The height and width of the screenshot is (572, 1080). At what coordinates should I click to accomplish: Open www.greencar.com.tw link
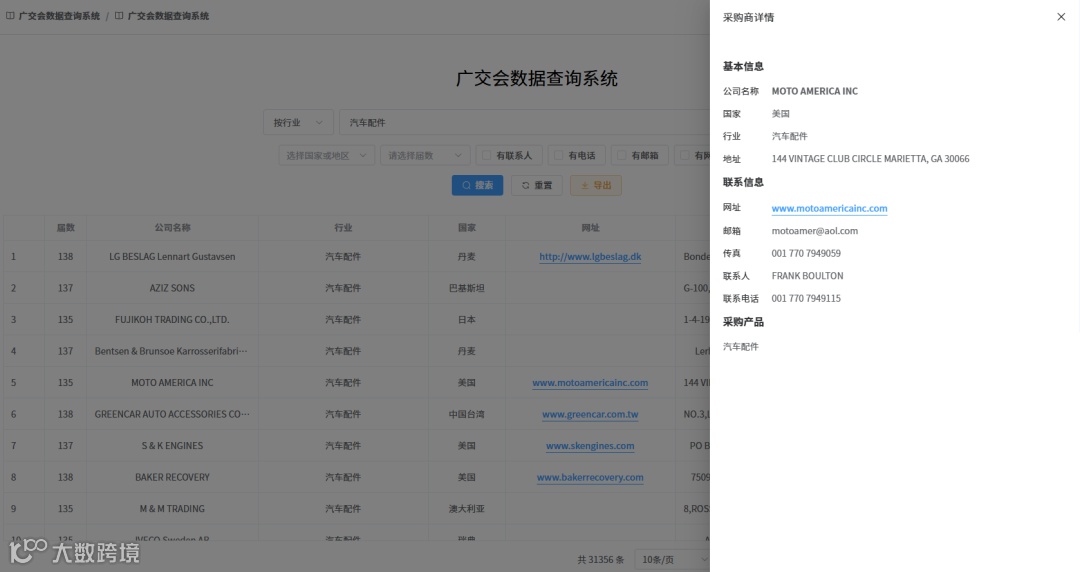590,414
